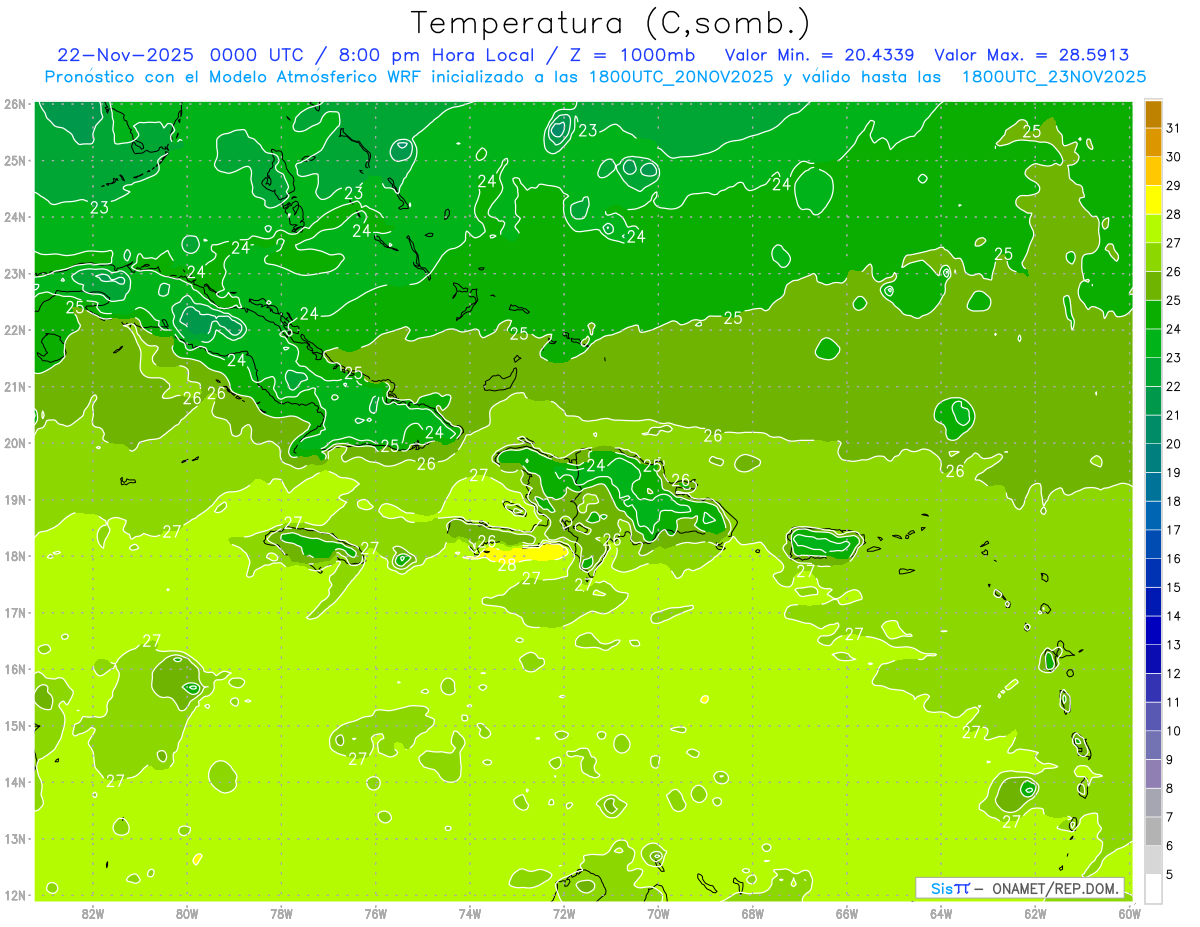Viewport: 1200px width, 927px height.
Task: Click the color scale label '29'
Action: coord(1174,186)
